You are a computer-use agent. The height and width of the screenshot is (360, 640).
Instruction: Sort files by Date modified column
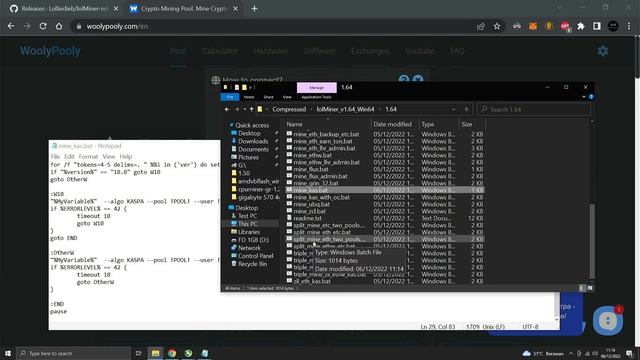point(392,124)
